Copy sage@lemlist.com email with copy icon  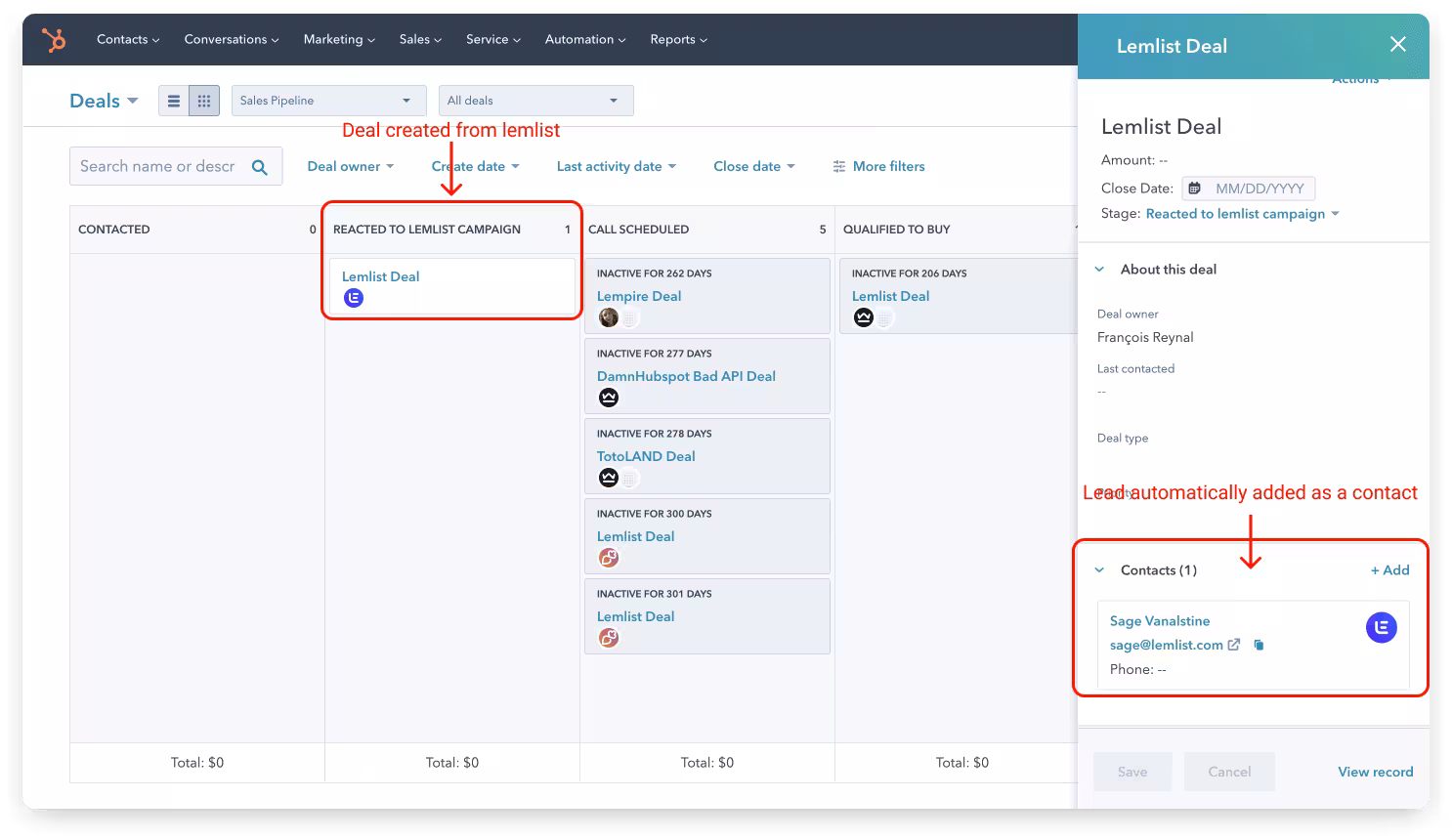click(x=1259, y=645)
